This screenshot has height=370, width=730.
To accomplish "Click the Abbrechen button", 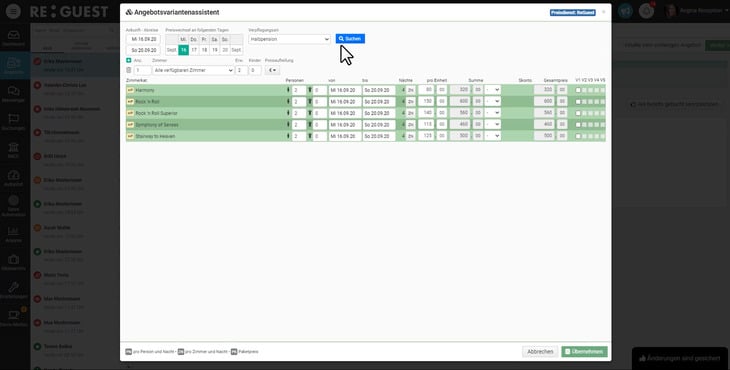I will (540, 352).
